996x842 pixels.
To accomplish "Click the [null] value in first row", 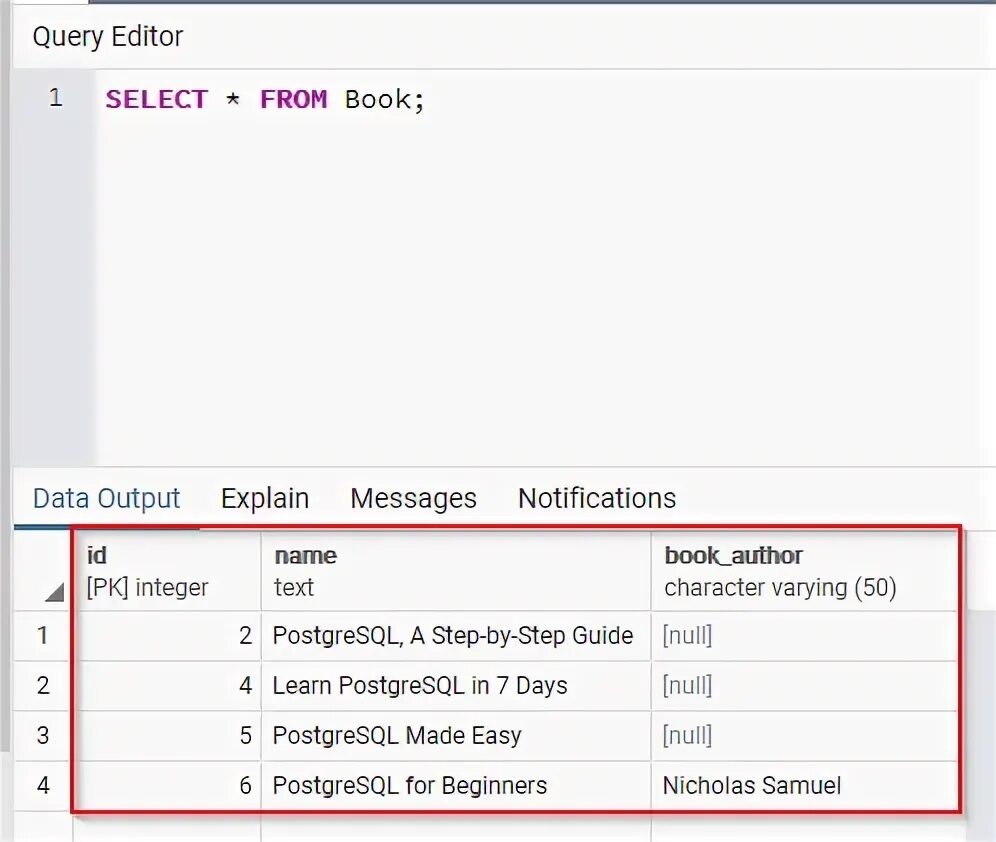I will tap(687, 636).
